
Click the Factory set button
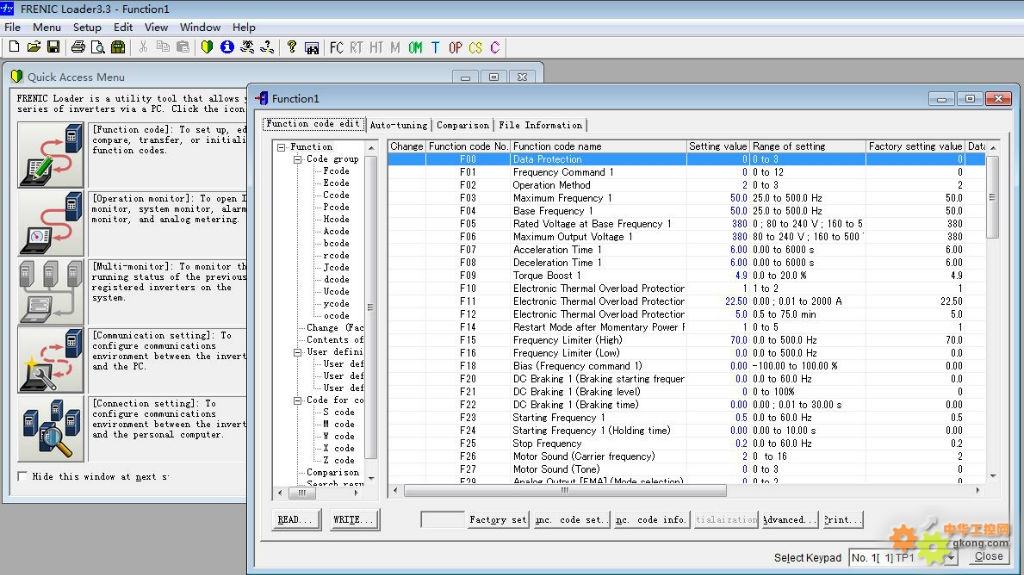[497, 519]
